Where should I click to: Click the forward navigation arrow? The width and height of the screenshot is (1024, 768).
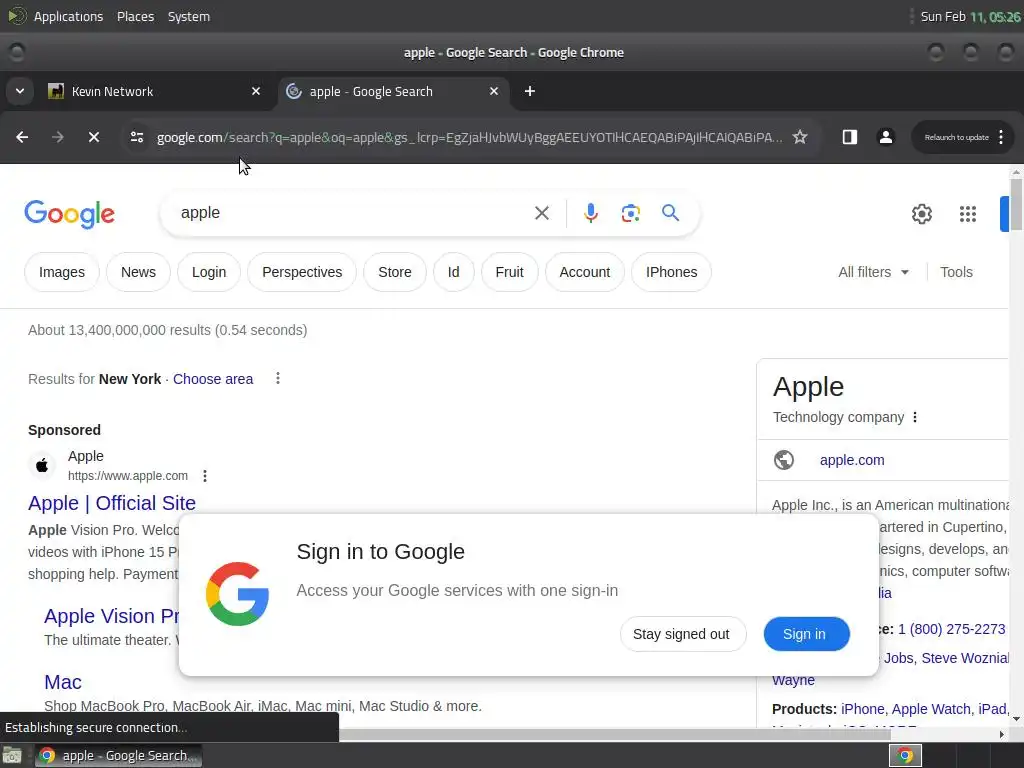coord(57,137)
